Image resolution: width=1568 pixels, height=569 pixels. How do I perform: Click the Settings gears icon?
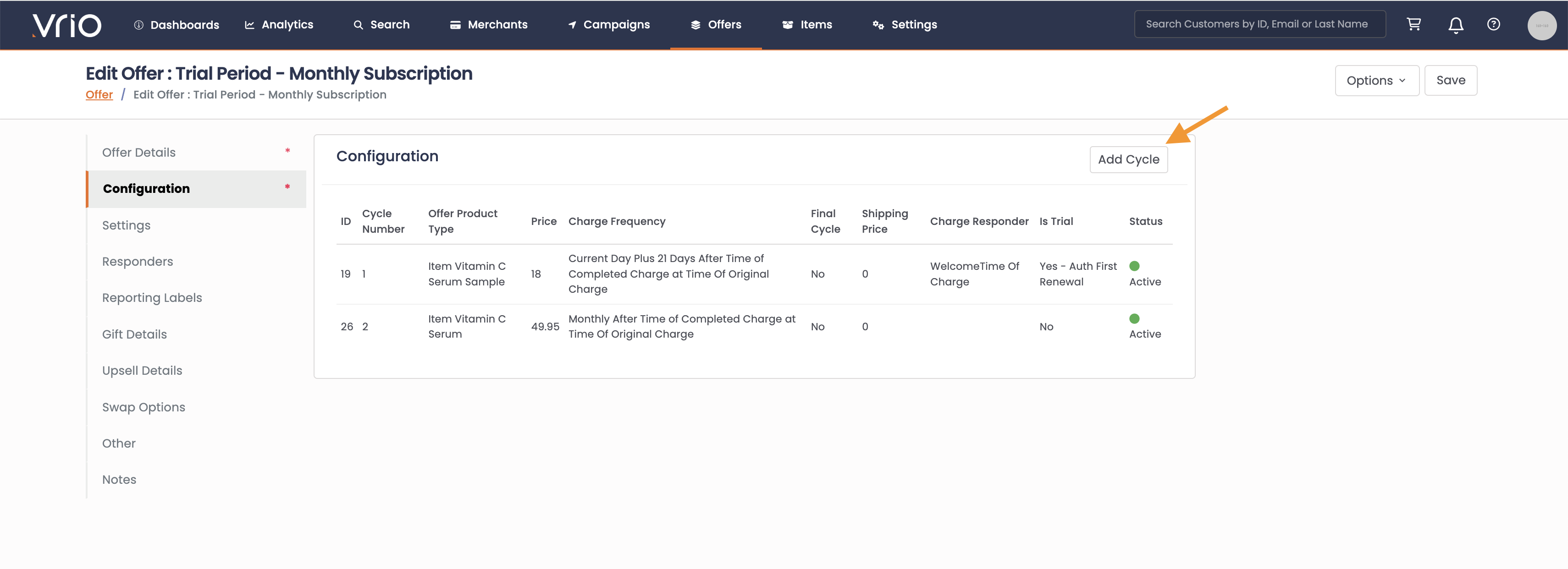coord(878,25)
